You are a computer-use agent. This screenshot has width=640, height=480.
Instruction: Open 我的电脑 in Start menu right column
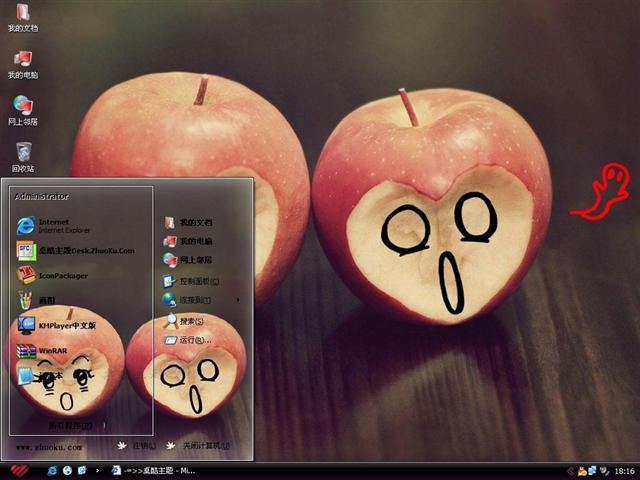188,241
